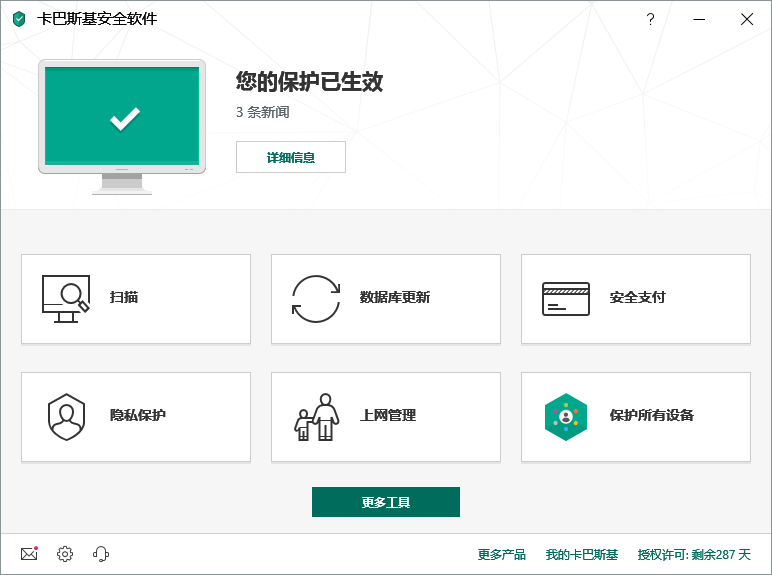This screenshot has width=772, height=575.
Task: Click the Parental Control family icon
Action: click(x=316, y=416)
